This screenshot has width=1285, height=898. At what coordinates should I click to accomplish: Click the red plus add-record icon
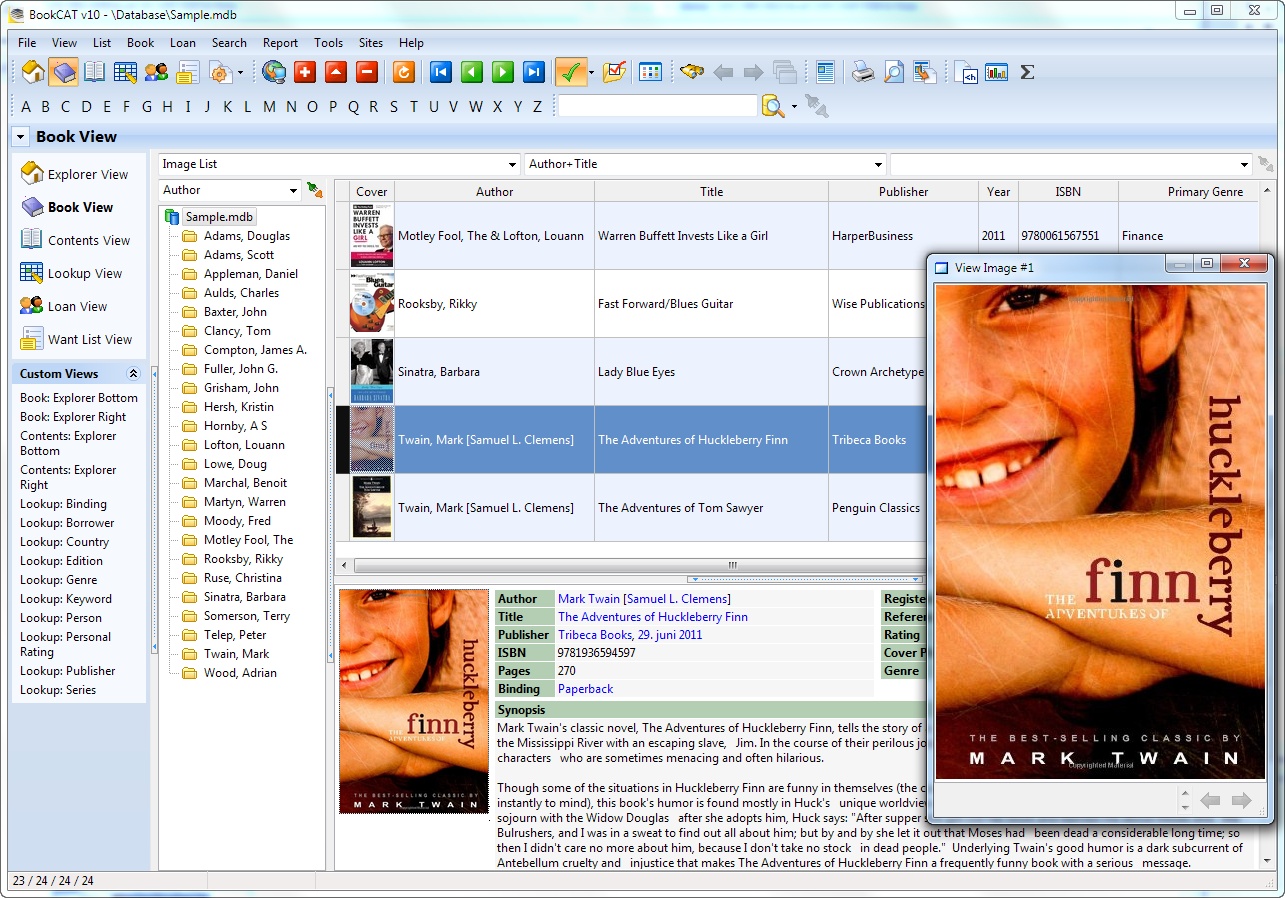coord(305,72)
